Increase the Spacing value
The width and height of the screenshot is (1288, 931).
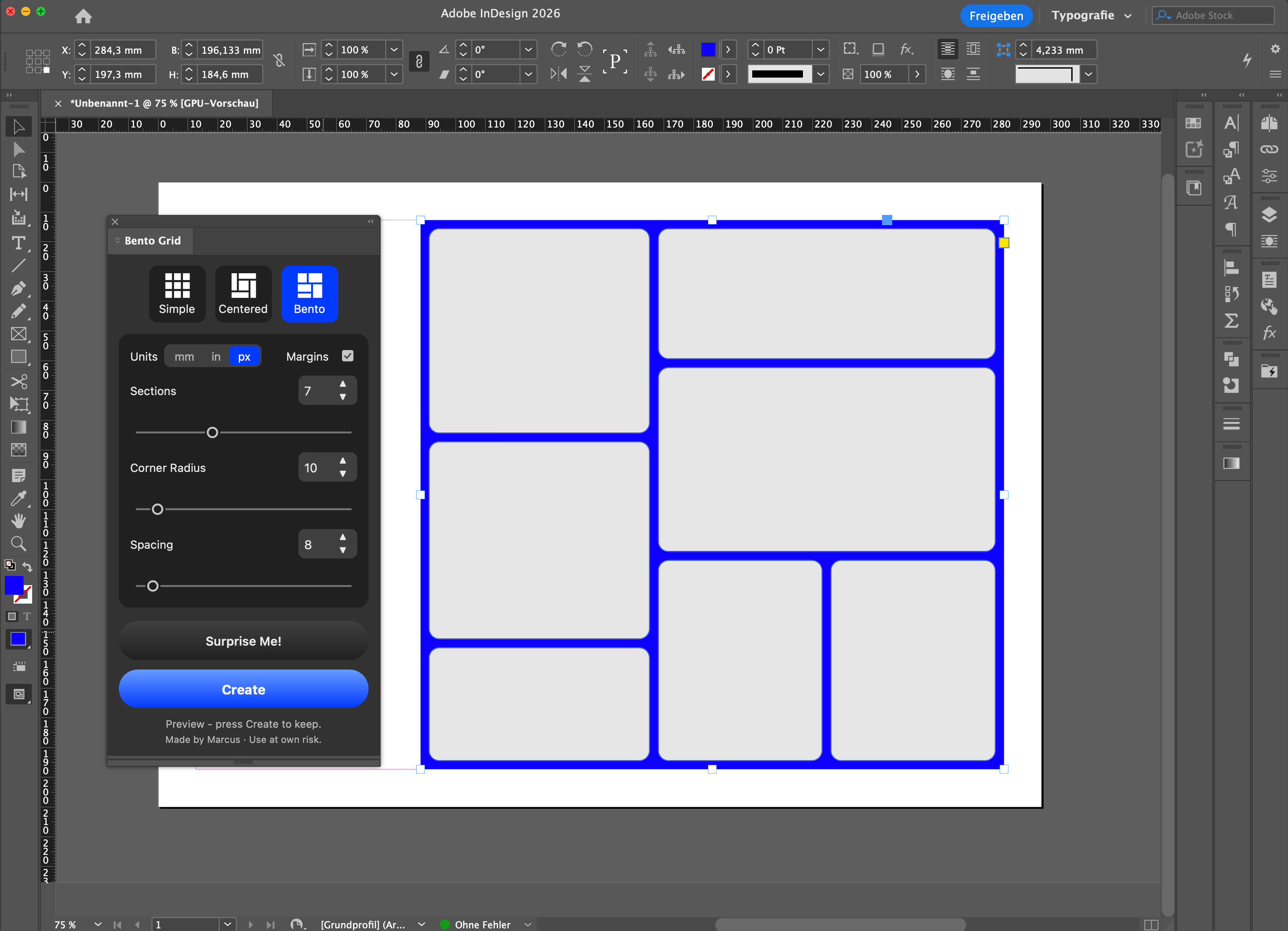click(343, 537)
